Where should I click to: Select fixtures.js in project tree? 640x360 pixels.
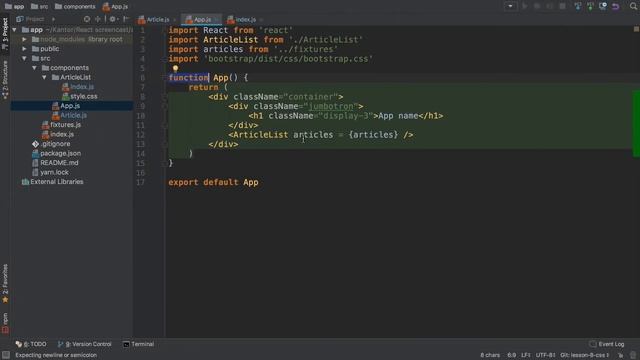61,124
